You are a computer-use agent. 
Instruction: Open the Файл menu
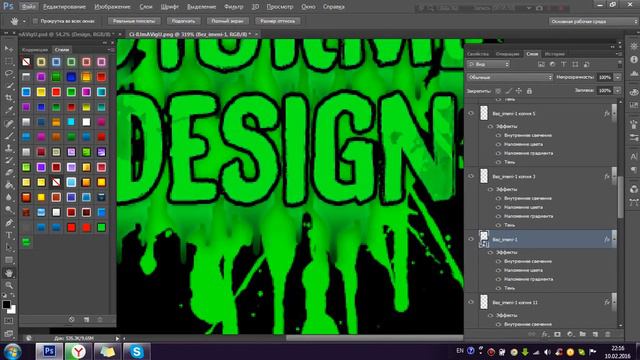[28, 7]
